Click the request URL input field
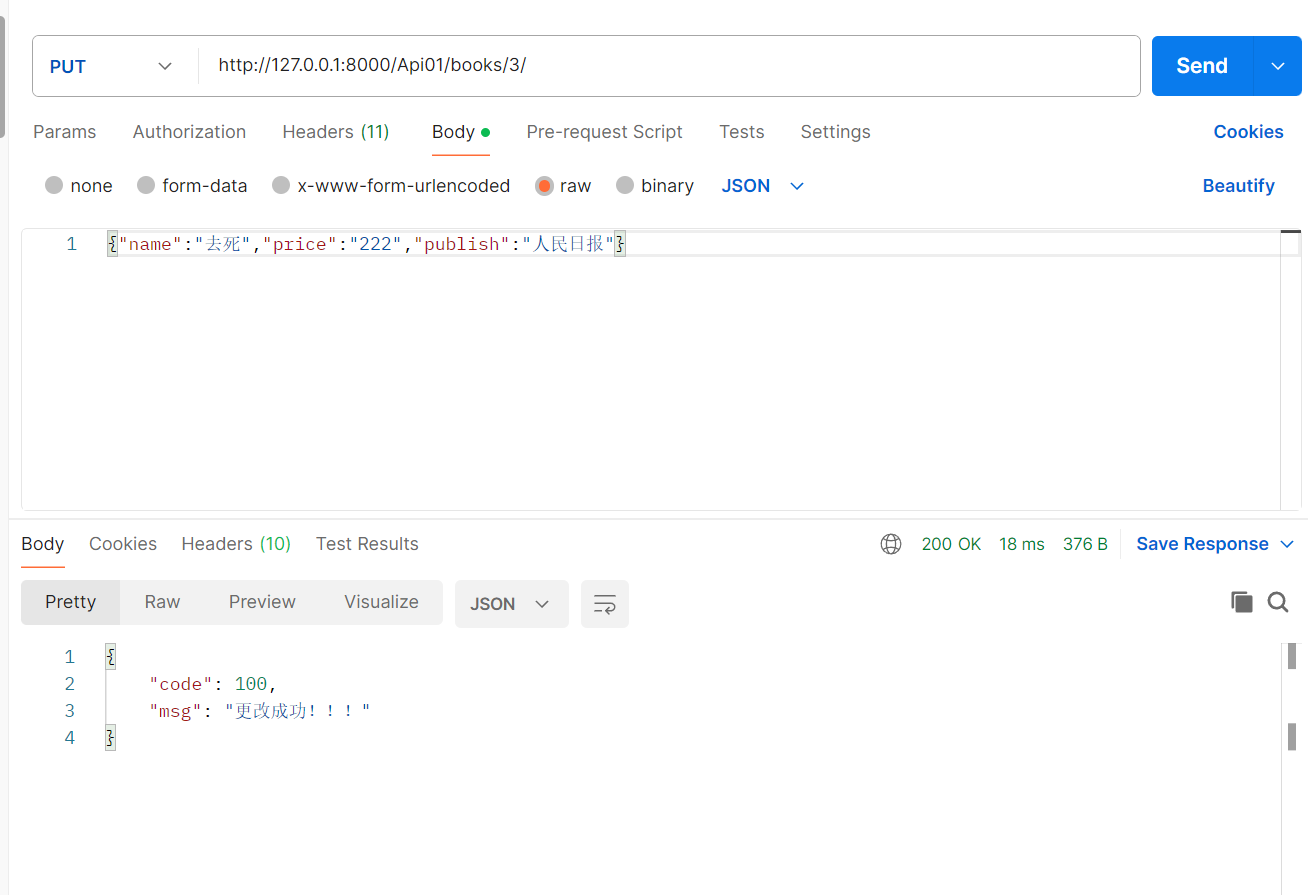 pos(669,66)
